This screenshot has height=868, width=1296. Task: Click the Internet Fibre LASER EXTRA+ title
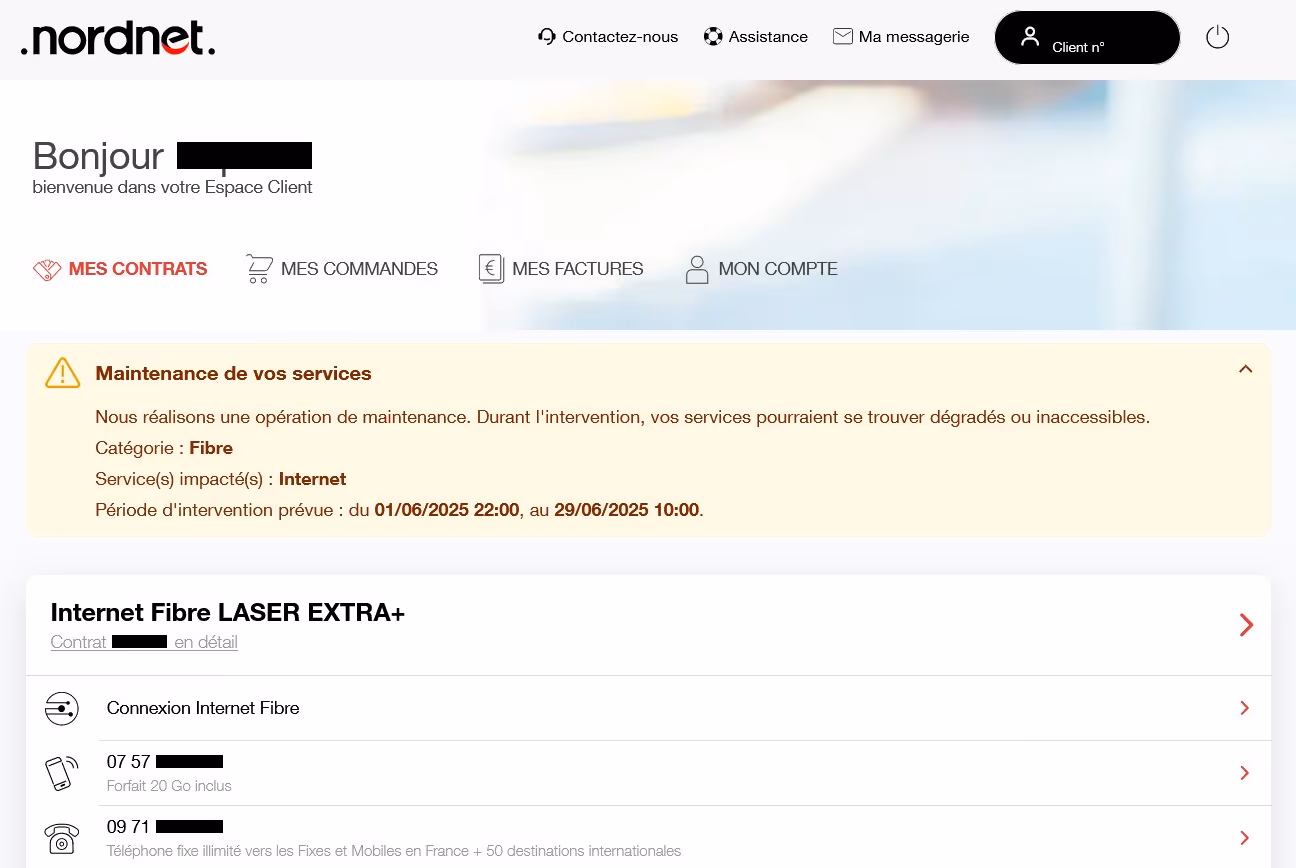tap(228, 613)
